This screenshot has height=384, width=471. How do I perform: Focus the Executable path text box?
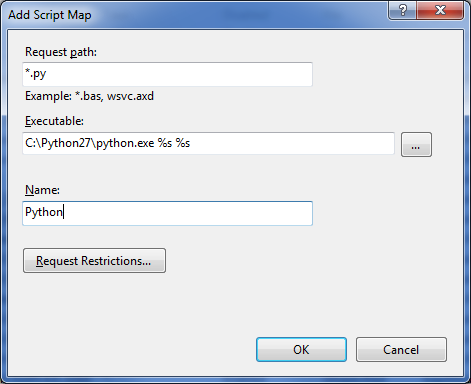click(208, 143)
